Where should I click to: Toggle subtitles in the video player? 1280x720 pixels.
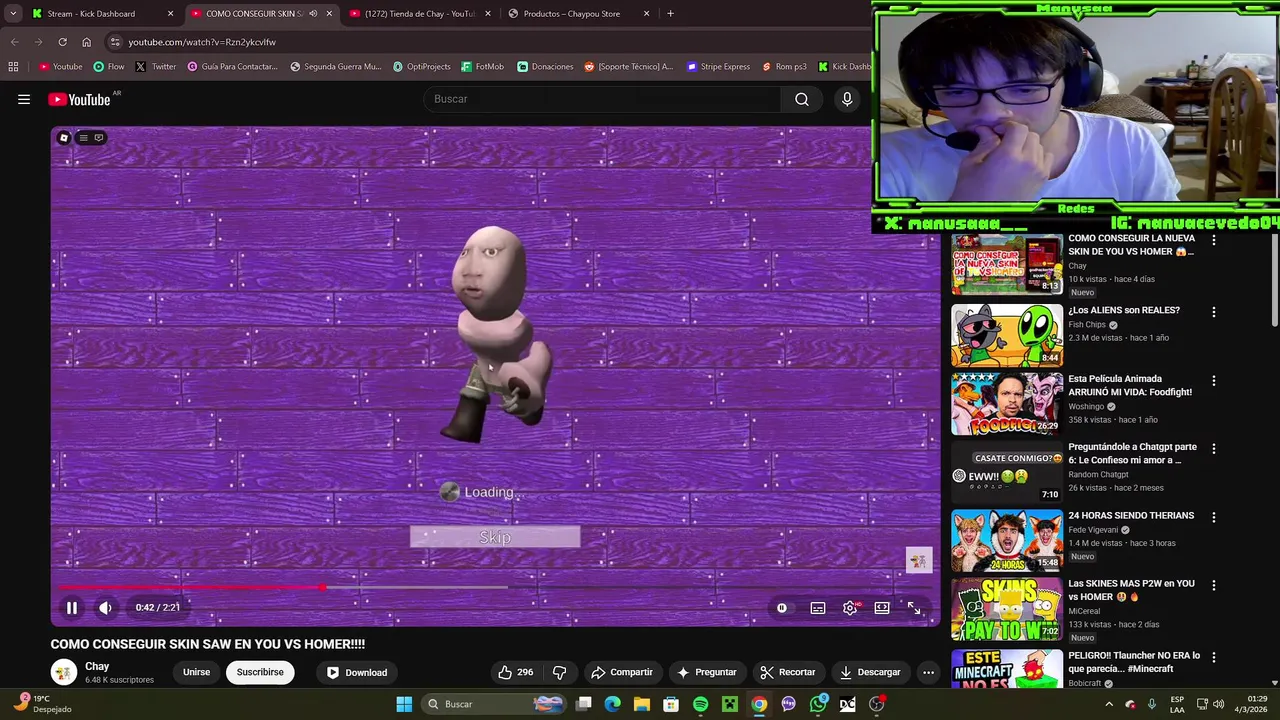pyautogui.click(x=818, y=607)
